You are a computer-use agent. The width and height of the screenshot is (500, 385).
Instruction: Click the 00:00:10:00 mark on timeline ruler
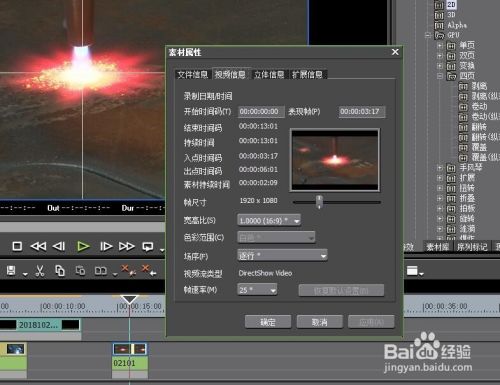pyautogui.click(x=63, y=306)
